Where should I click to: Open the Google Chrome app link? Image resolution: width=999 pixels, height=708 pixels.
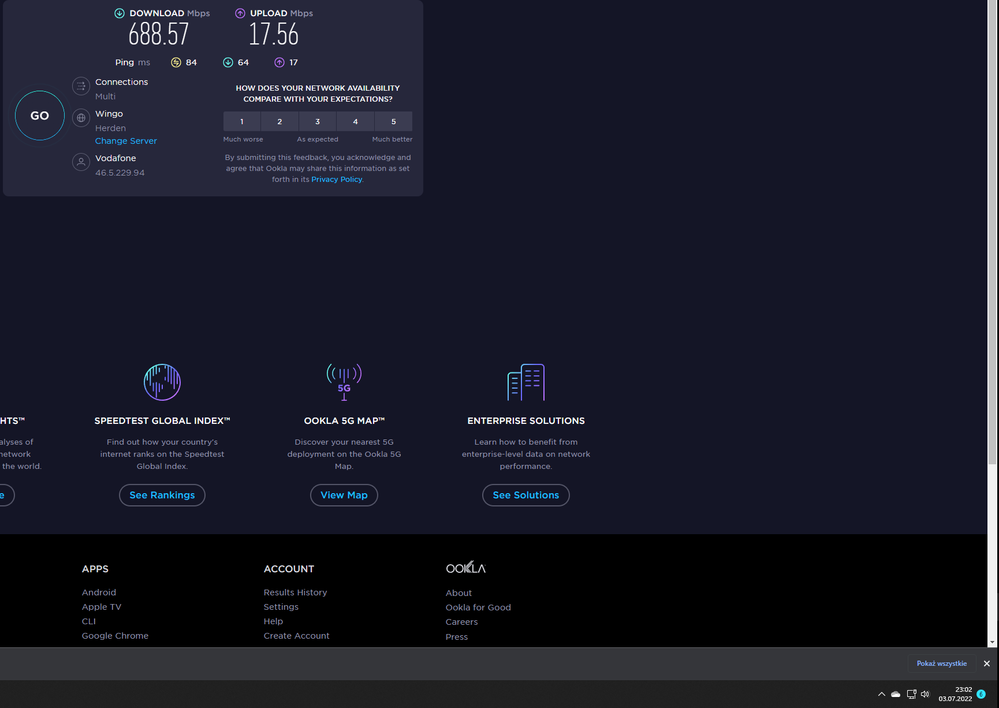(x=115, y=636)
